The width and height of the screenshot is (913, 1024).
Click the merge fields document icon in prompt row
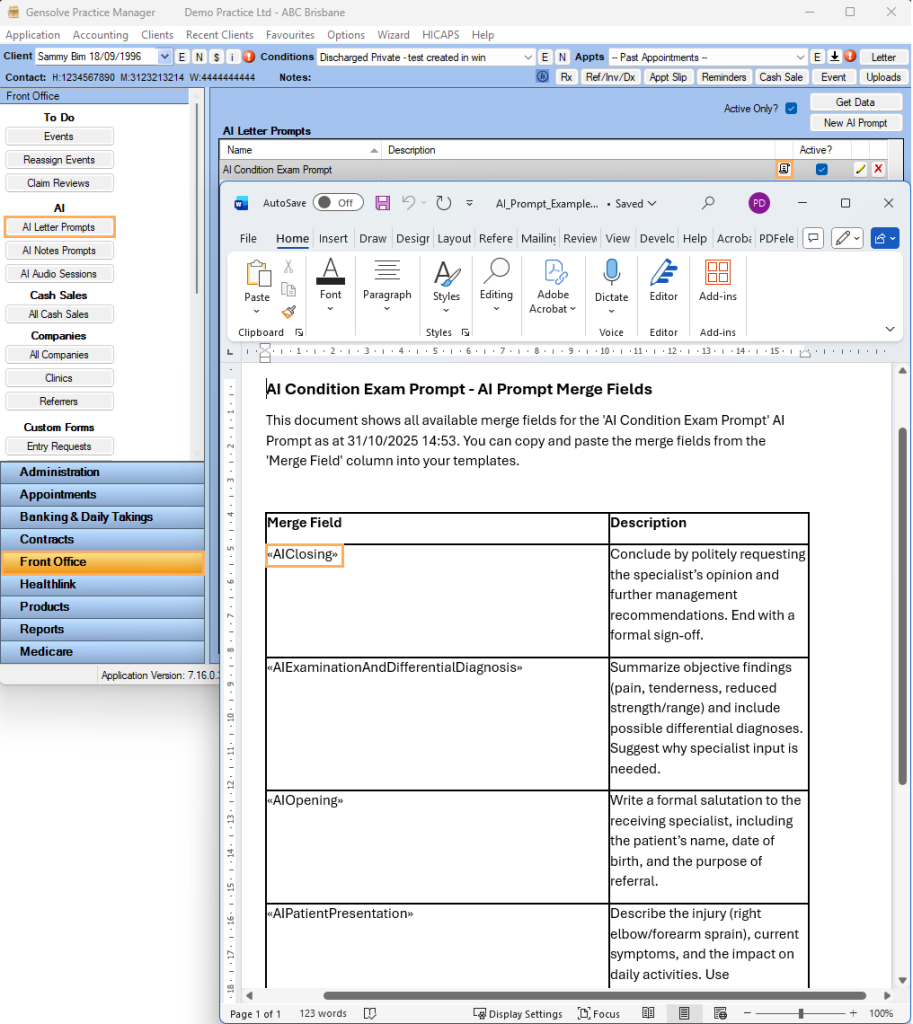pos(784,170)
